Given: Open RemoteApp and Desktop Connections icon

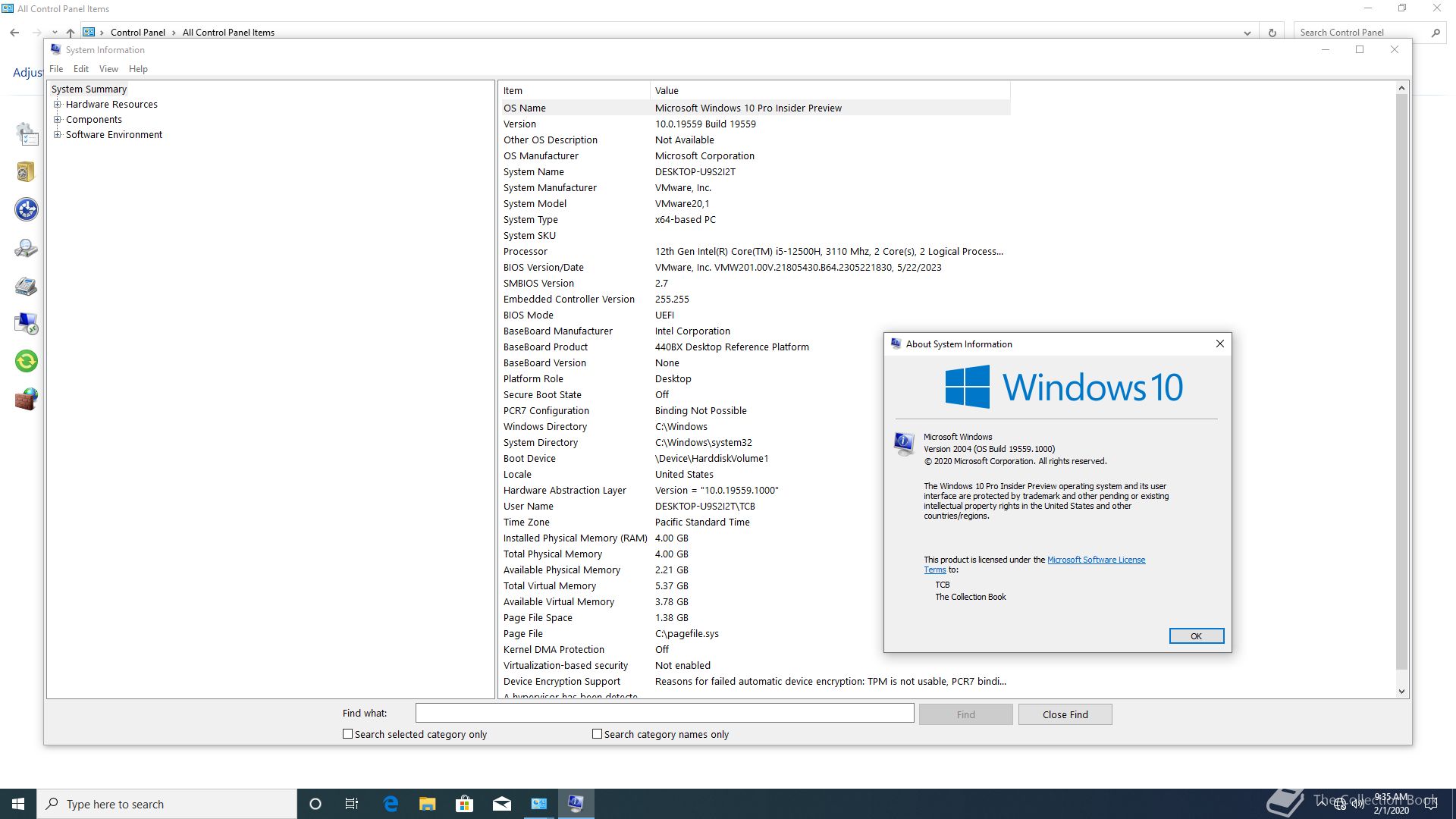Looking at the screenshot, I should click(27, 324).
